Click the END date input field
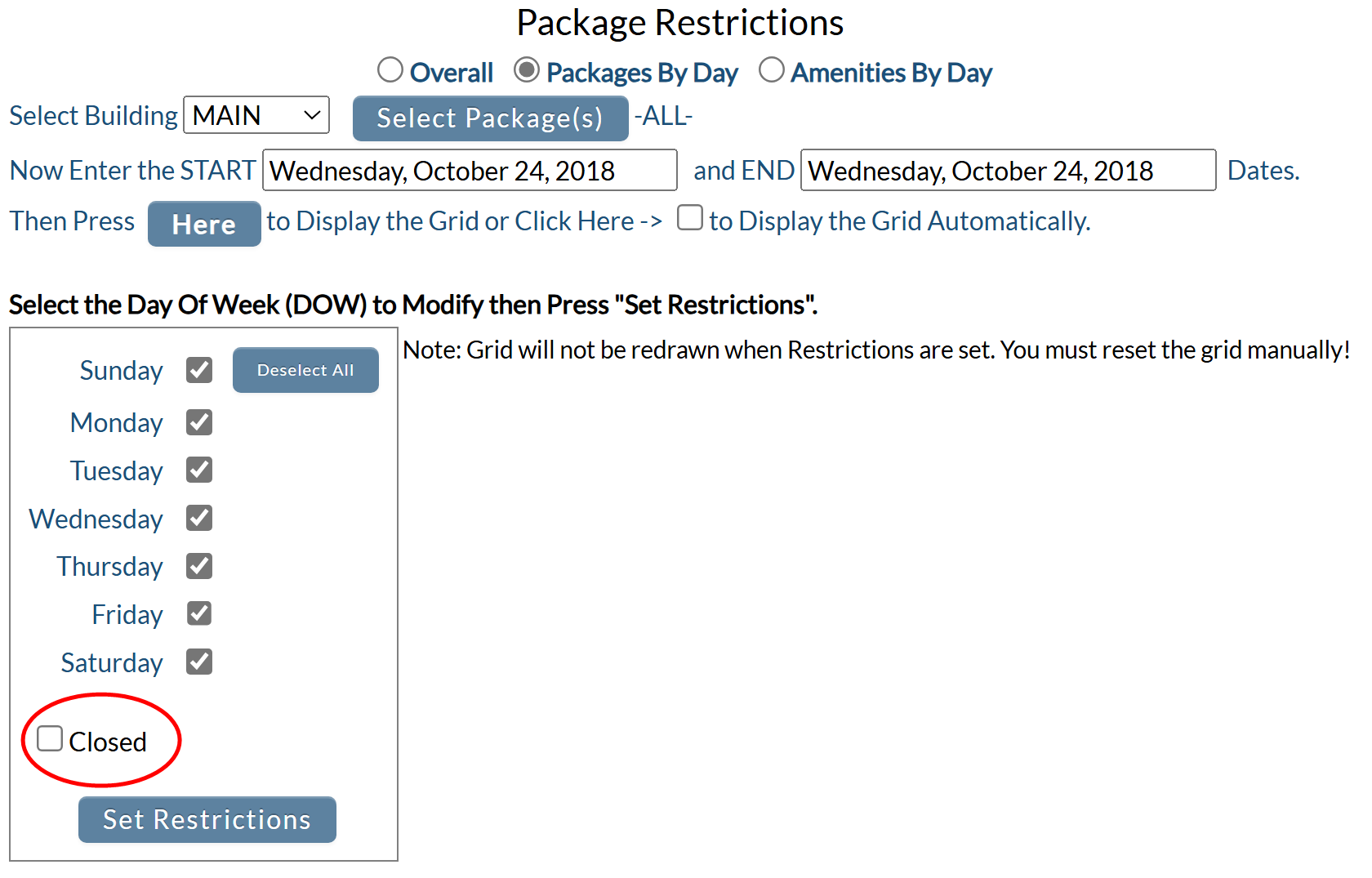1372x878 pixels. pos(1008,170)
